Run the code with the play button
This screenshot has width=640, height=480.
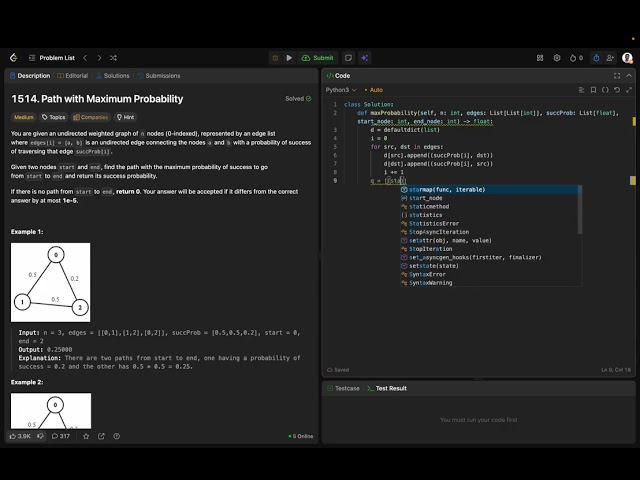click(289, 58)
